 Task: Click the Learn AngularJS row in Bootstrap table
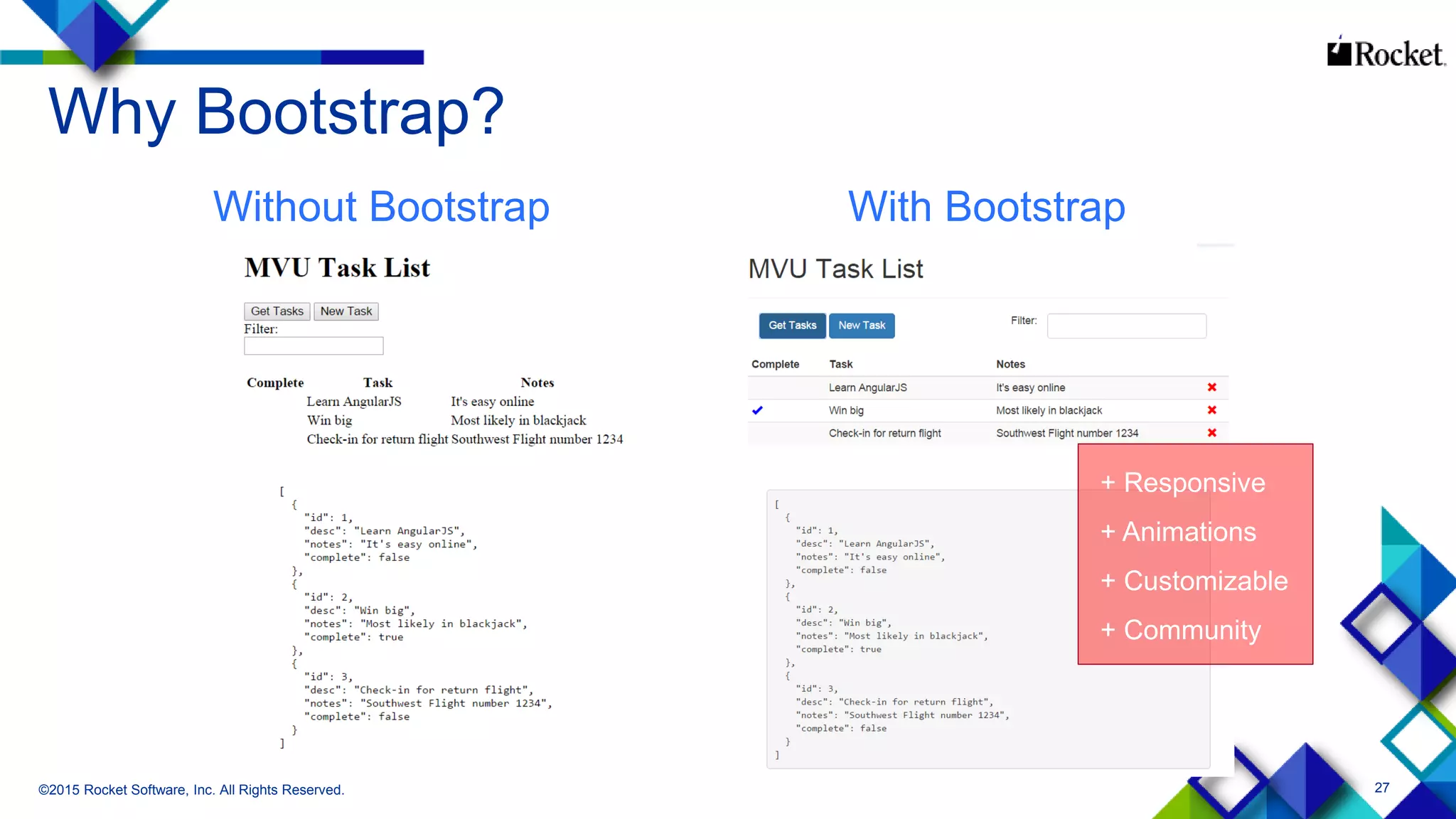tap(867, 387)
